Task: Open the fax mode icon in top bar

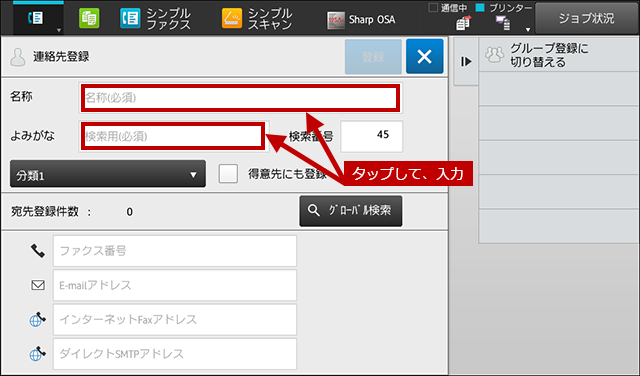Action: tap(36, 18)
